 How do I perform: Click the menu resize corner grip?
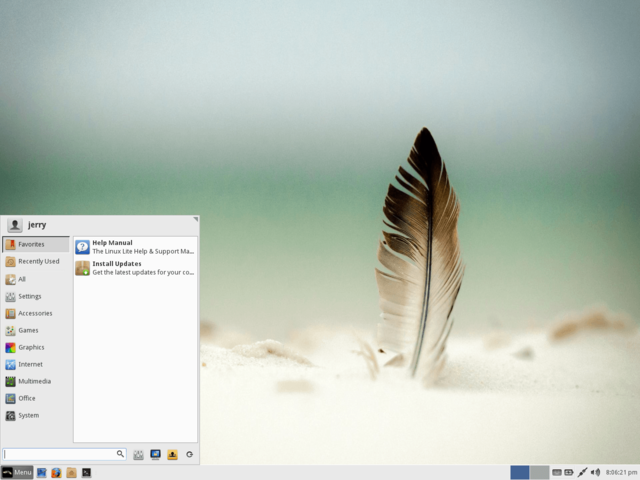coord(196,219)
